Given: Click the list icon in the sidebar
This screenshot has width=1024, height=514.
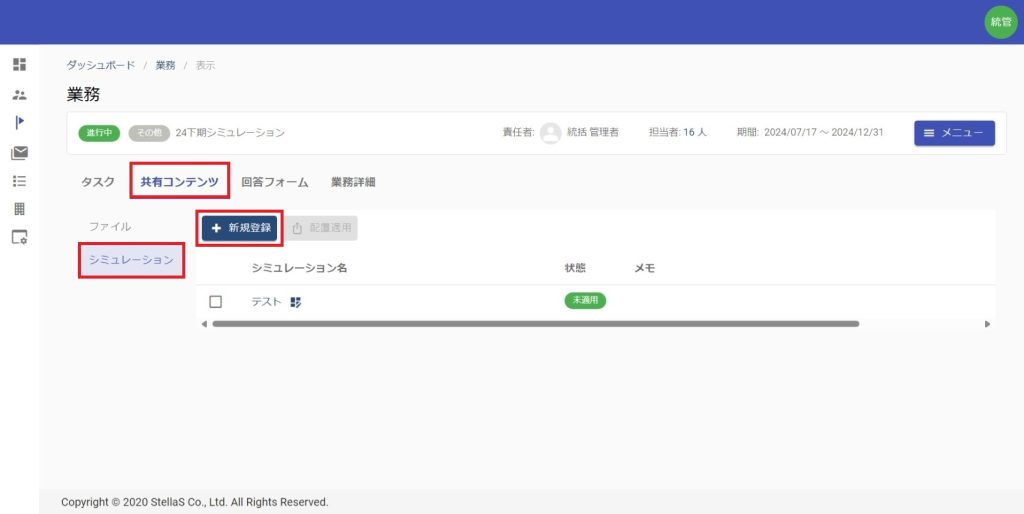Looking at the screenshot, I should click(x=19, y=181).
